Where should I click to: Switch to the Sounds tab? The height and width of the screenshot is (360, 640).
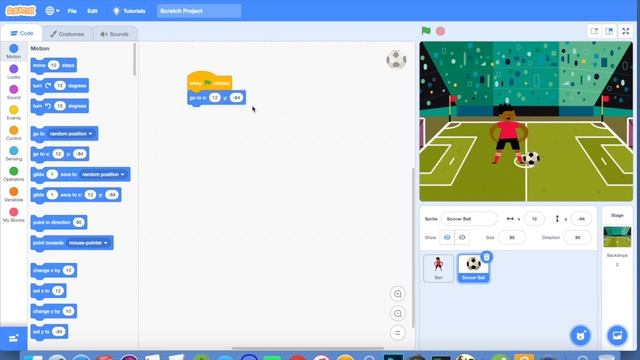[115, 34]
